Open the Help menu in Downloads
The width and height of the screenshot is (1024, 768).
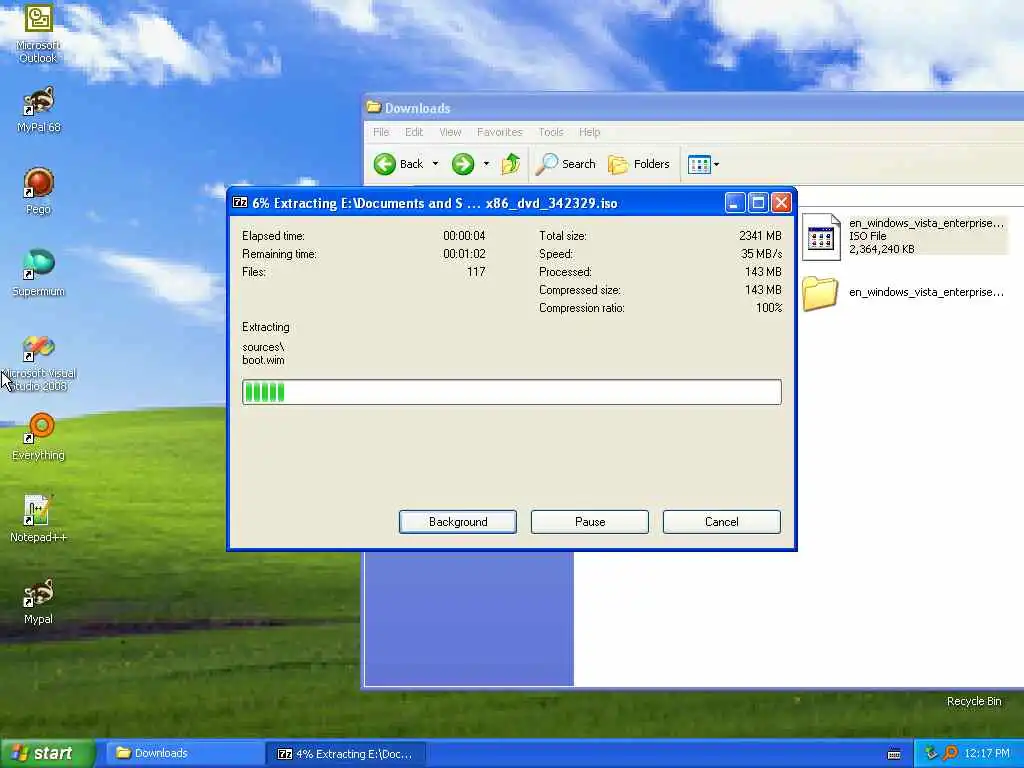tap(589, 132)
